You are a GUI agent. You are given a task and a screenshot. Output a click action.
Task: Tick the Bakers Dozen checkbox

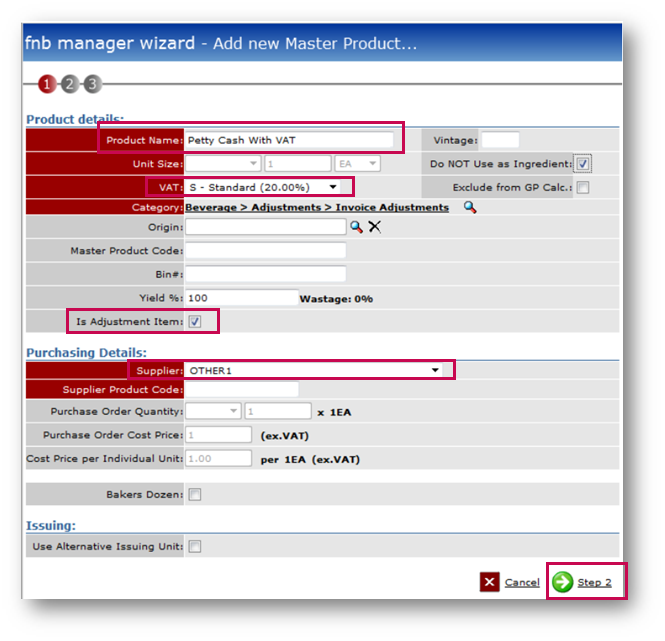pos(195,494)
